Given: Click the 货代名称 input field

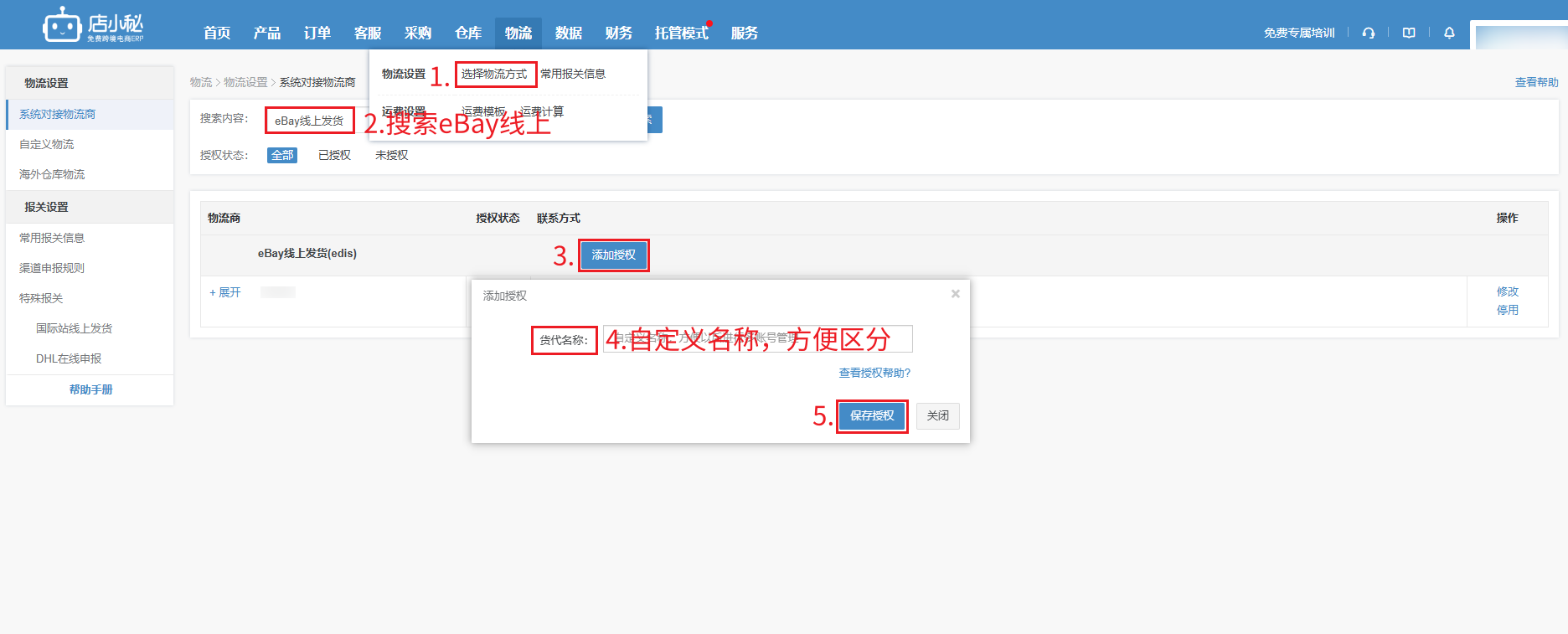Looking at the screenshot, I should 757,339.
